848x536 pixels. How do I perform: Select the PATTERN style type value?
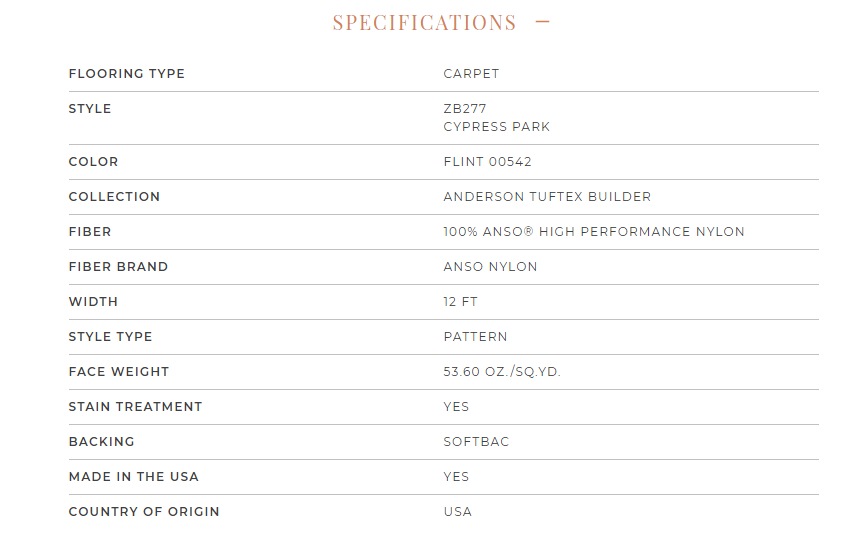475,337
